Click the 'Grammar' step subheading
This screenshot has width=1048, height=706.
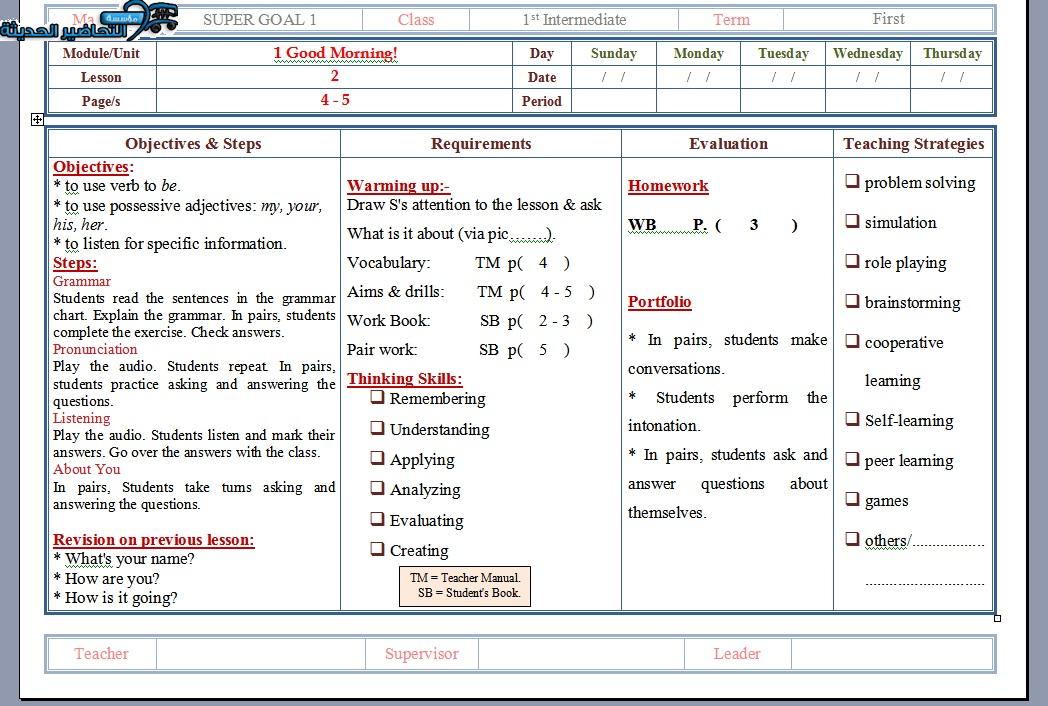tap(82, 281)
